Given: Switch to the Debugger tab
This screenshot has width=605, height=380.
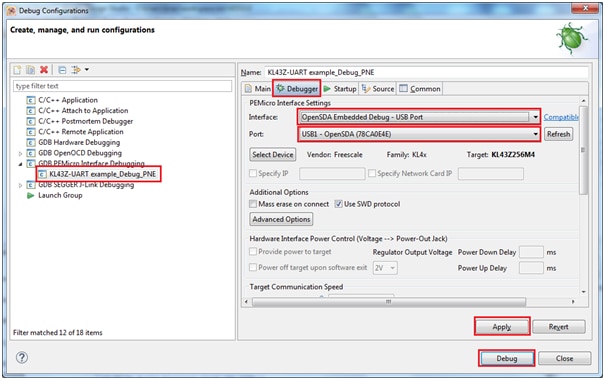Looking at the screenshot, I should 296,89.
